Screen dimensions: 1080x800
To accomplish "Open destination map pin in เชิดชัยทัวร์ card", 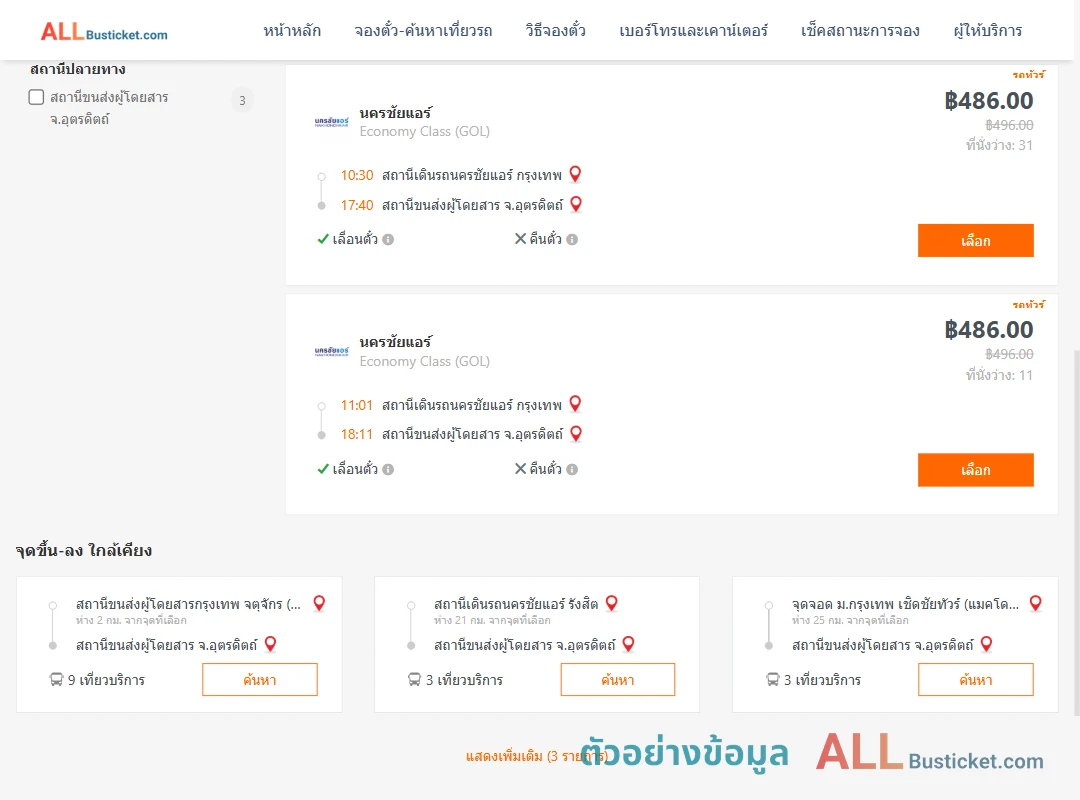I will pyautogui.click(x=986, y=644).
